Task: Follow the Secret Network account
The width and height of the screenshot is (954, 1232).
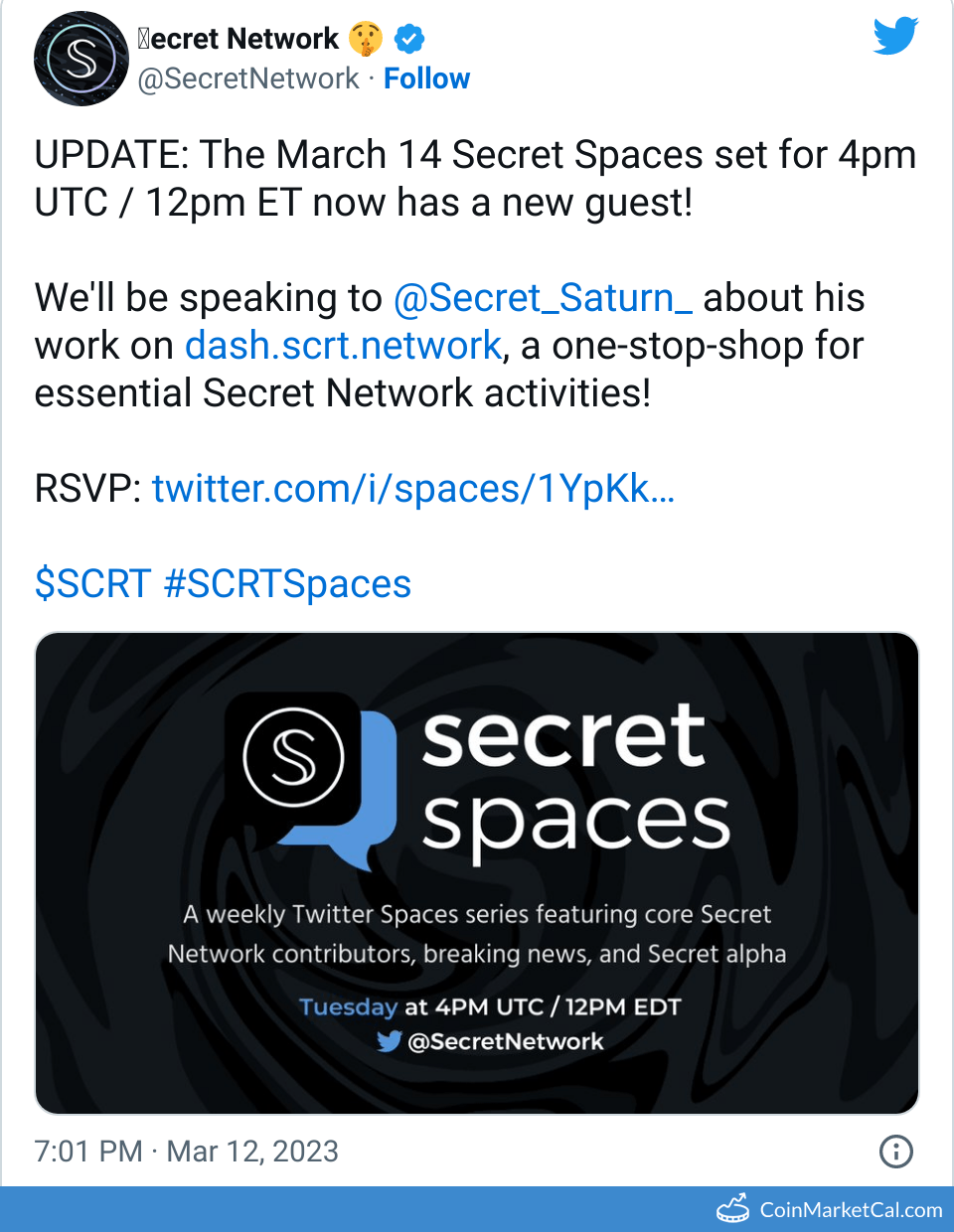Action: [426, 78]
